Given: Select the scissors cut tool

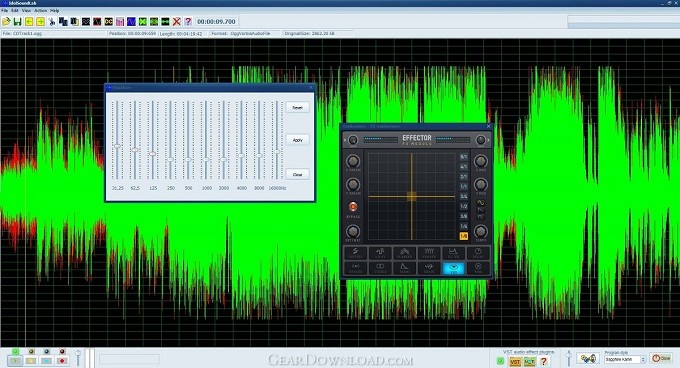Looking at the screenshot, I should pyautogui.click(x=52, y=21).
